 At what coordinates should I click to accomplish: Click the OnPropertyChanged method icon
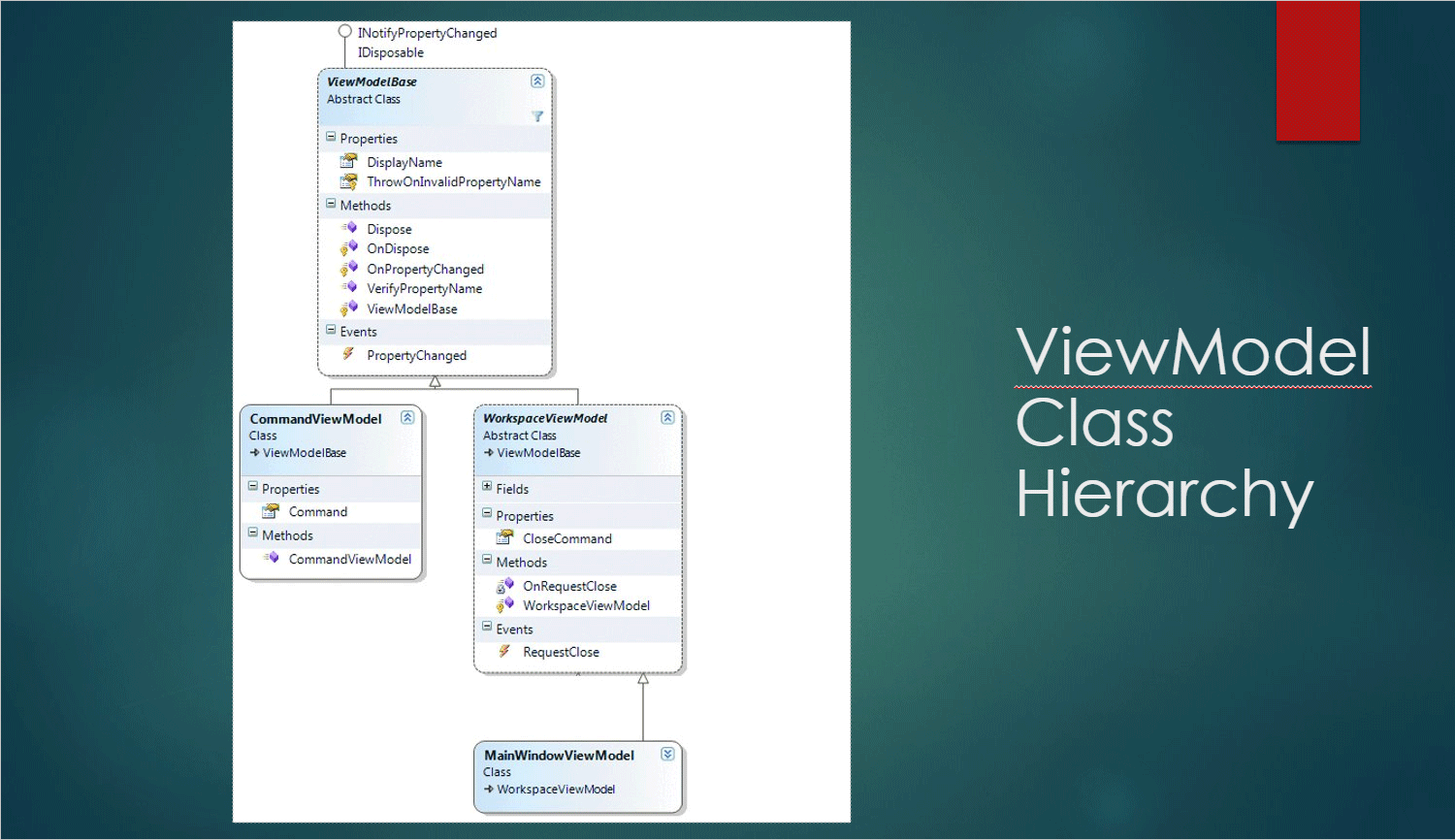pos(348,269)
